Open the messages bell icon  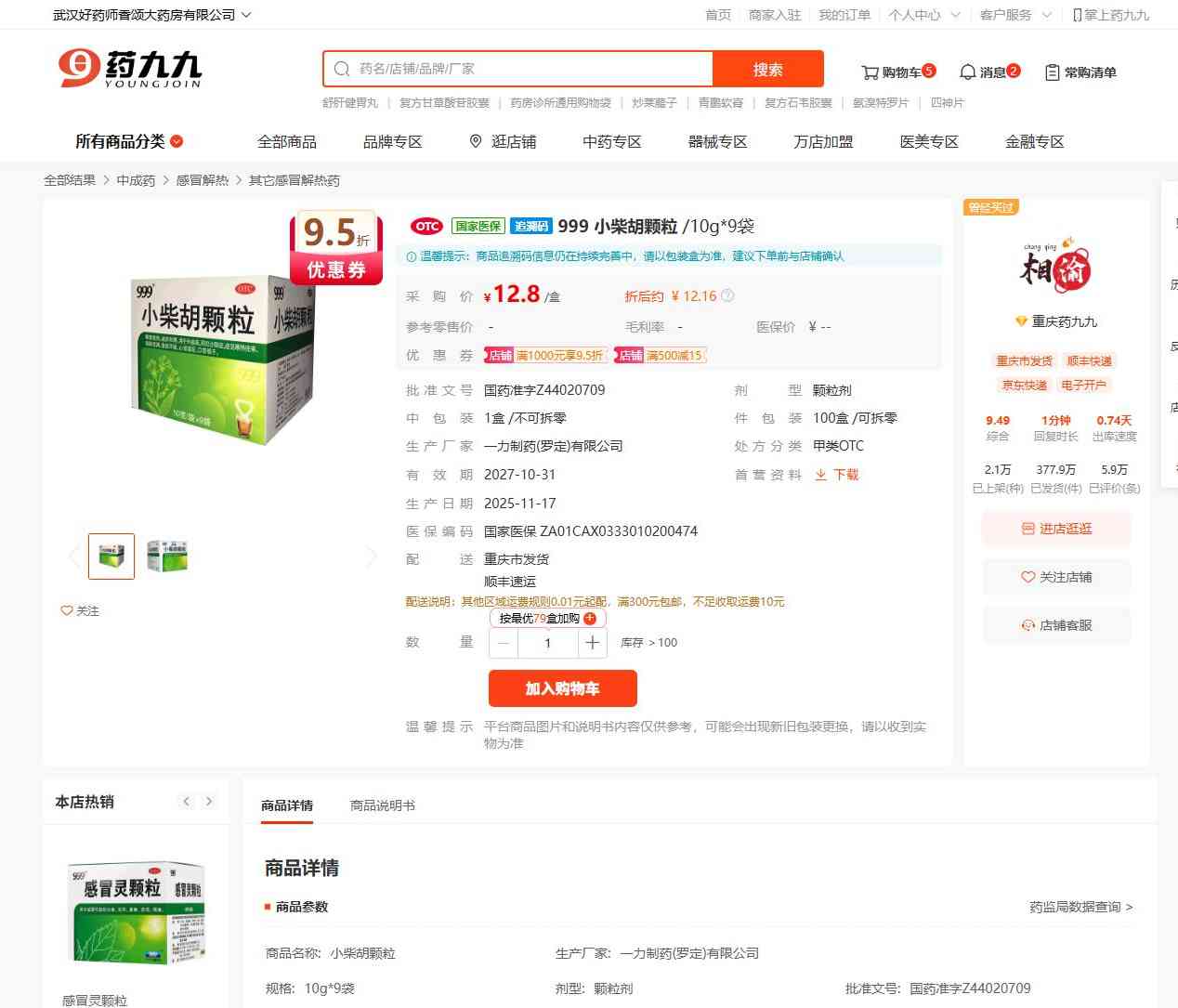(x=967, y=72)
